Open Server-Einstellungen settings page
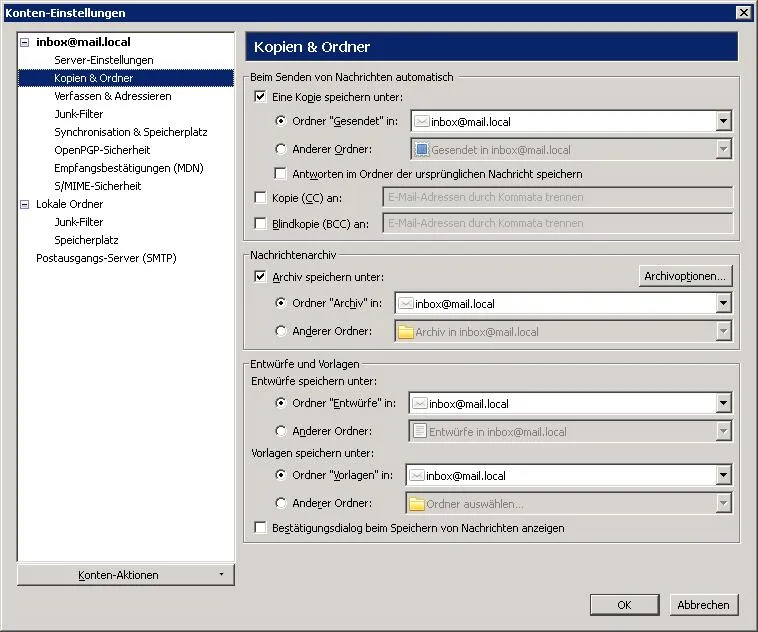Image resolution: width=758 pixels, height=632 pixels. [x=103, y=60]
